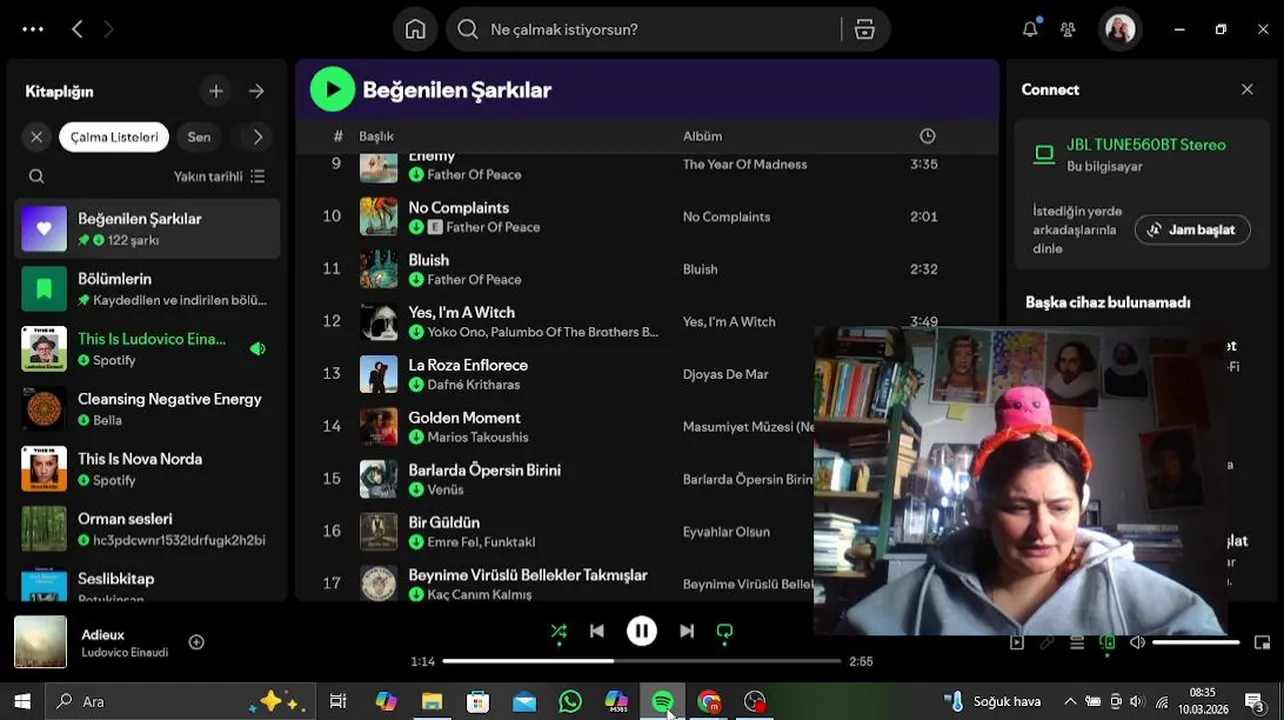Show hidden system tray icons

coord(1070,702)
